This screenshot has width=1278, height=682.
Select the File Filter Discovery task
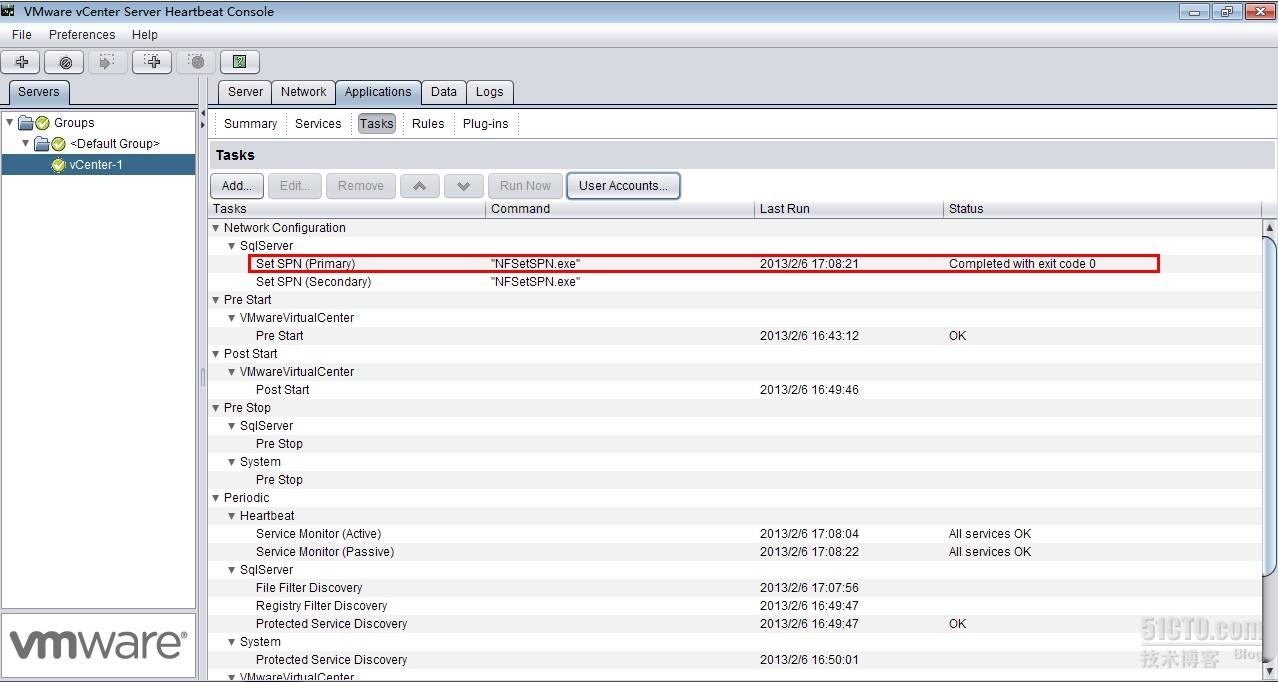pyautogui.click(x=735, y=588)
